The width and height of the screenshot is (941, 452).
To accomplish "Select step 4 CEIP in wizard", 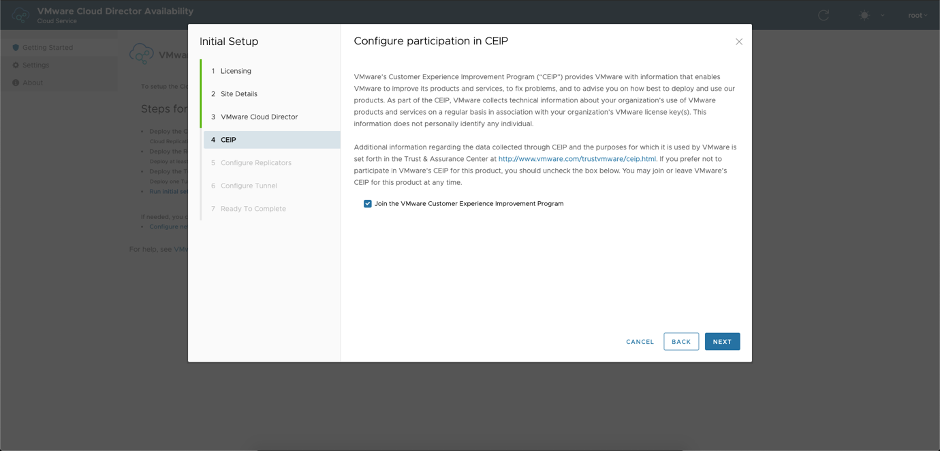I will 228,140.
